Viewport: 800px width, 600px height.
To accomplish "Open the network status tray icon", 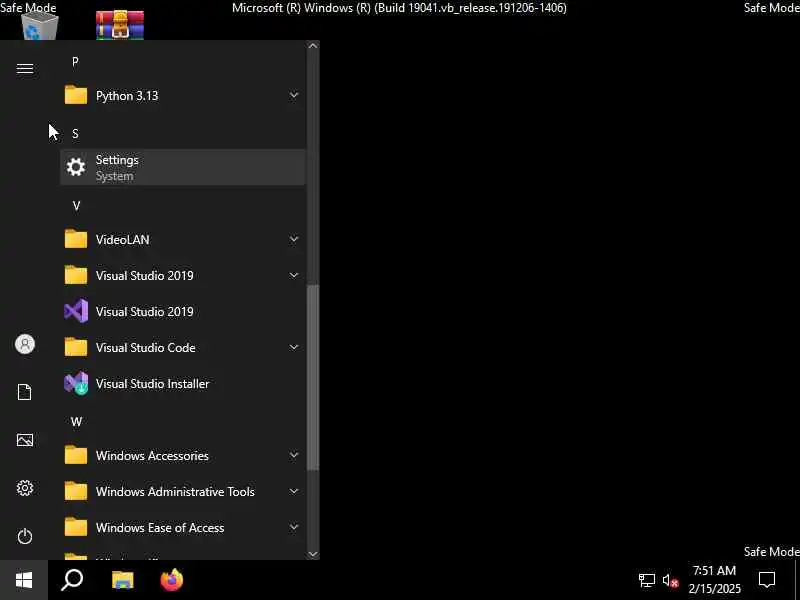I will click(646, 580).
